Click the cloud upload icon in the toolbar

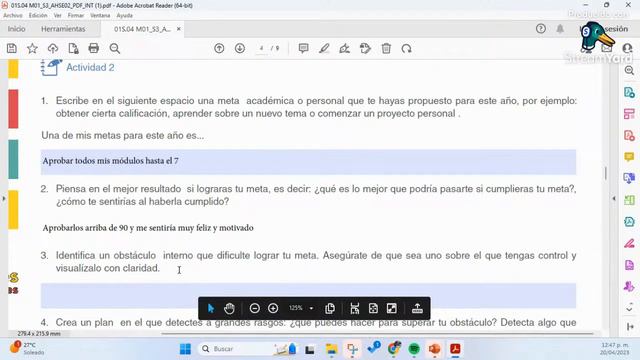click(x=53, y=49)
